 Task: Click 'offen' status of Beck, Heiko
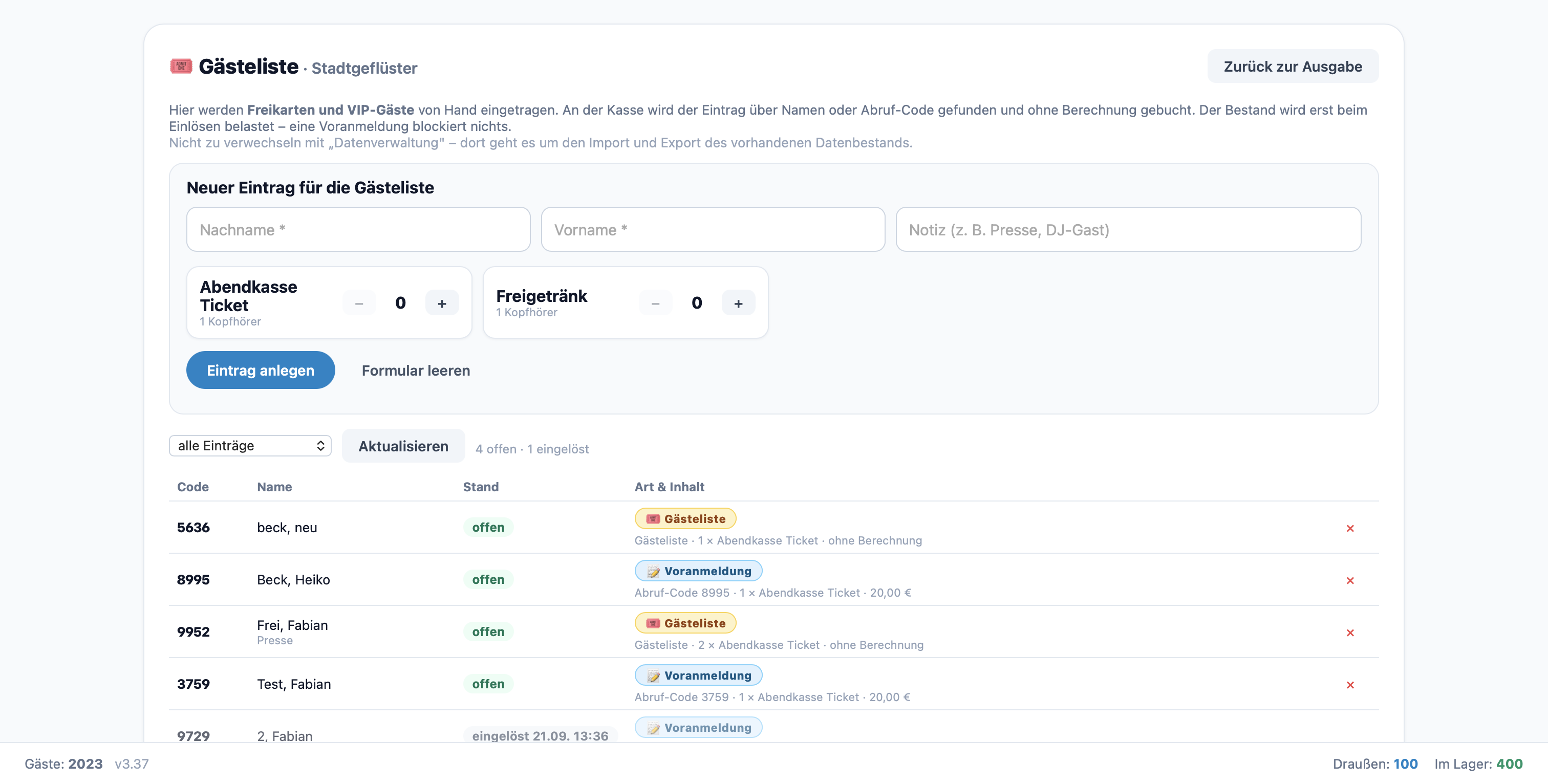click(x=488, y=580)
